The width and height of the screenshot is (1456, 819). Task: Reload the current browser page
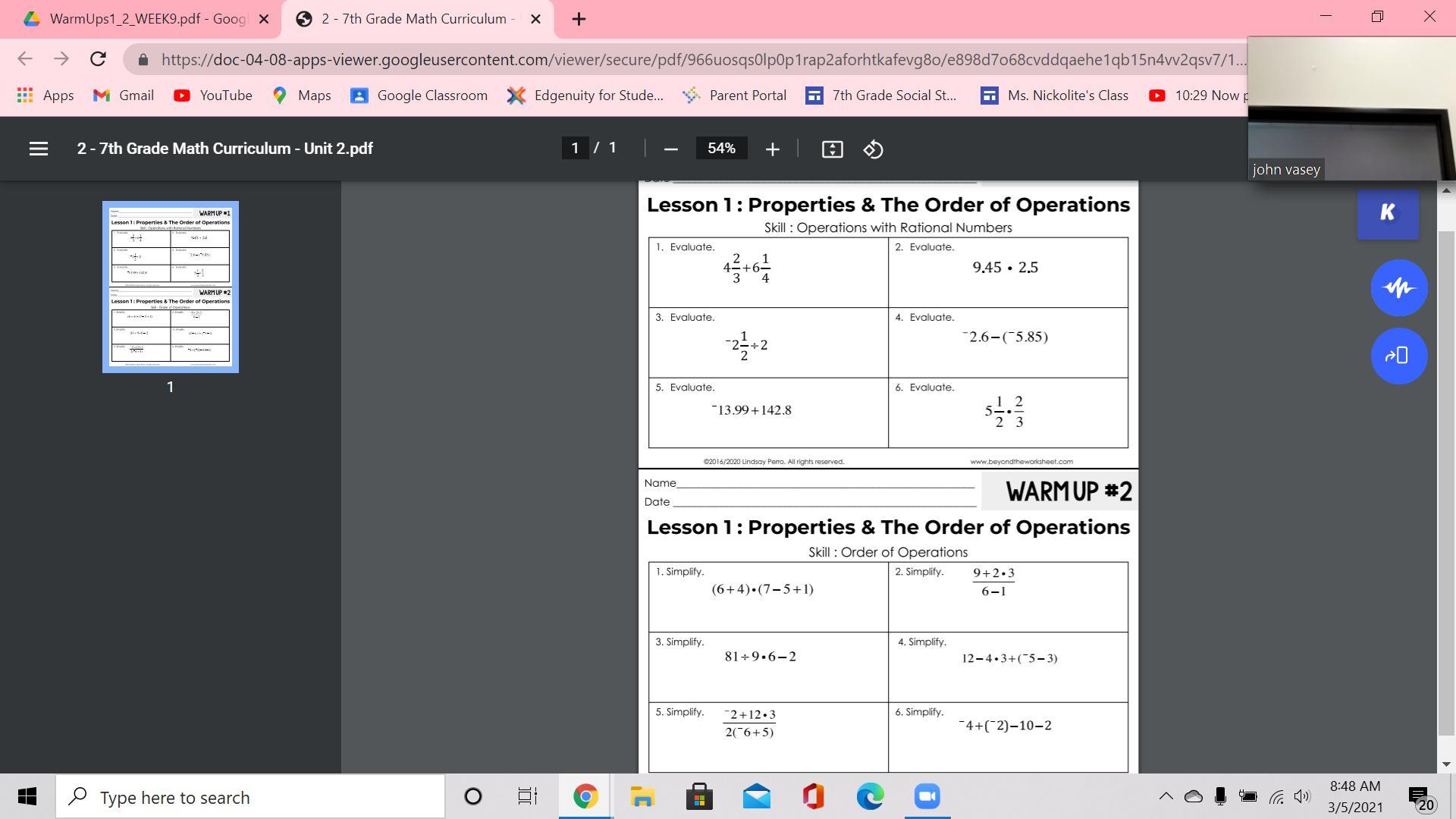[x=98, y=59]
